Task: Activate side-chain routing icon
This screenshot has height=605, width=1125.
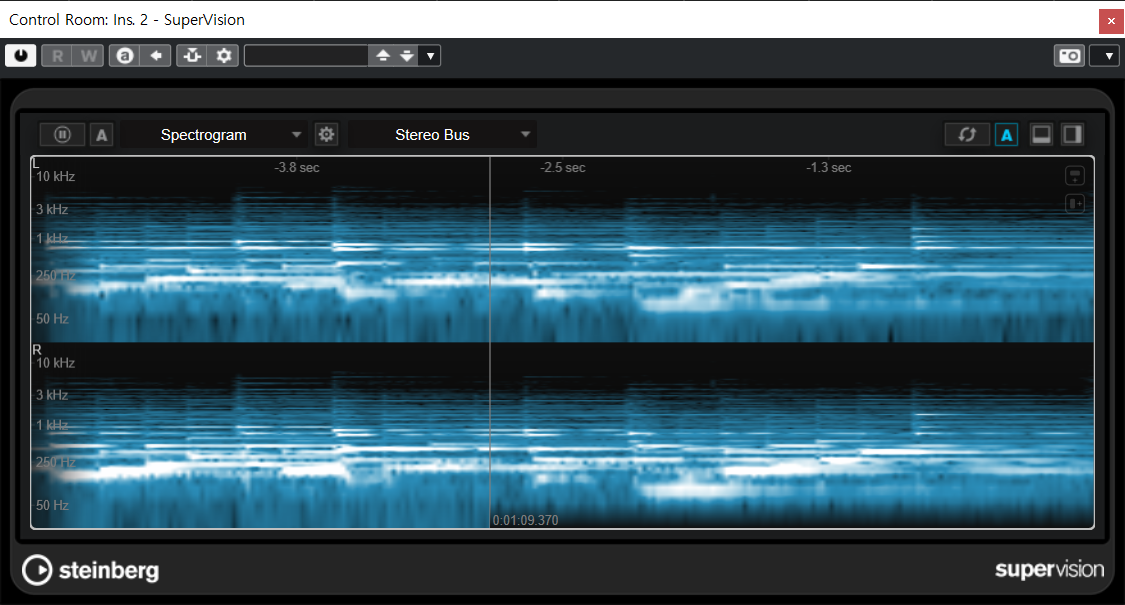Action: click(x=192, y=56)
